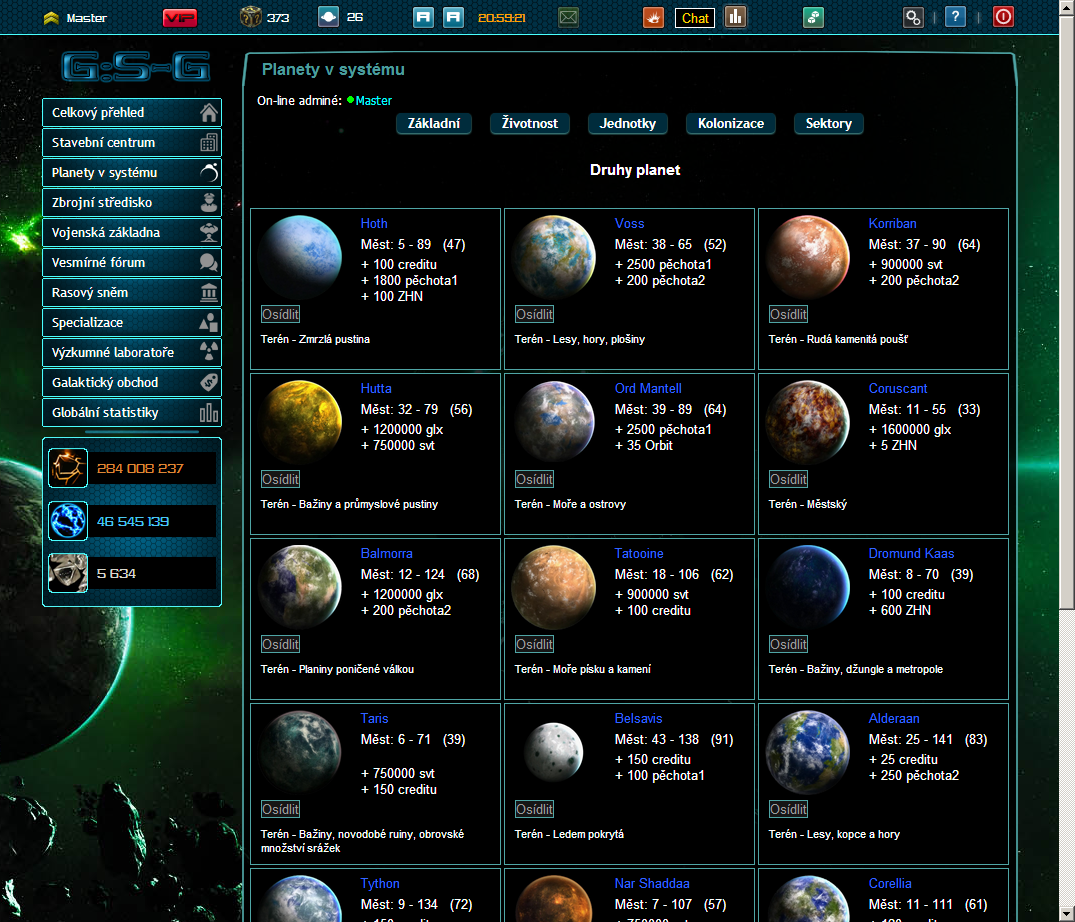1075x922 pixels.
Task: Open Planety v systému menu item
Action: (132, 173)
